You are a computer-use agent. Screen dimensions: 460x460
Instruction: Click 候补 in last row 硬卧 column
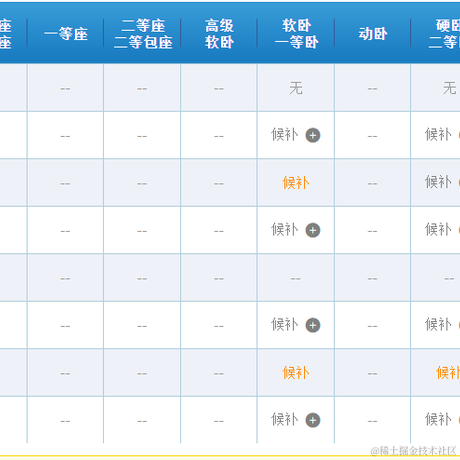click(x=438, y=420)
